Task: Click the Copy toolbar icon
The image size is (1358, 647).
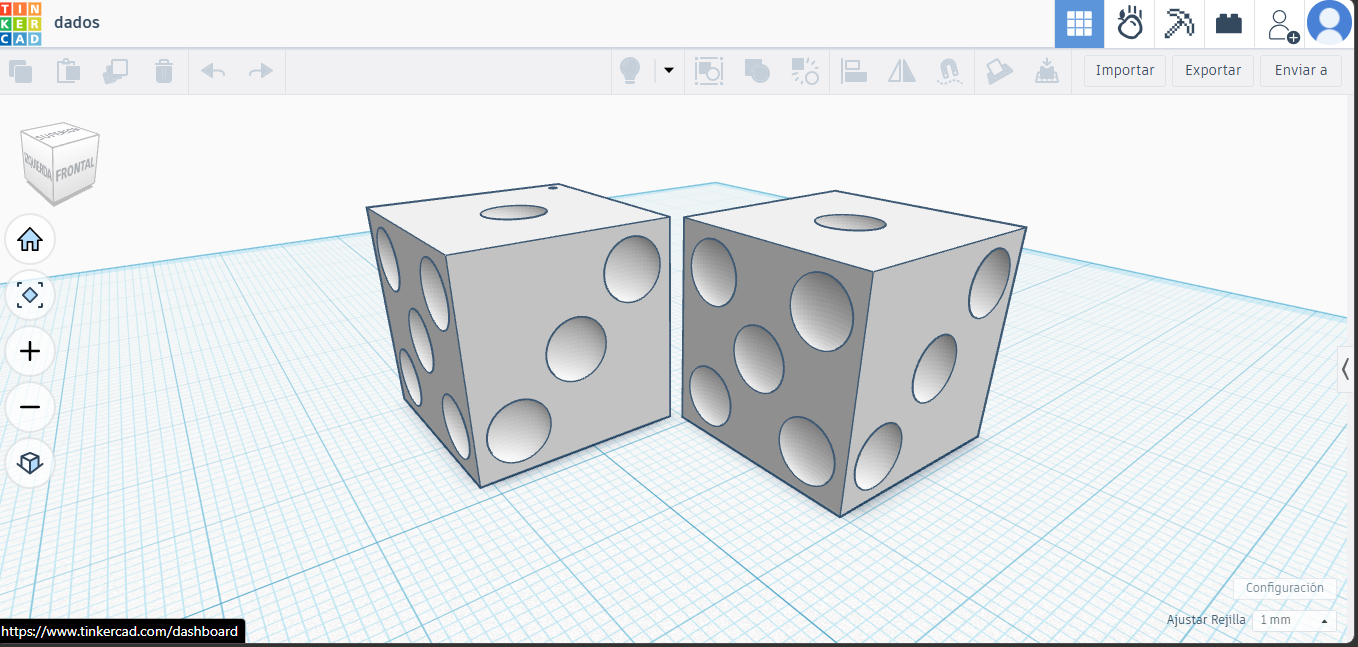Action: [x=20, y=71]
